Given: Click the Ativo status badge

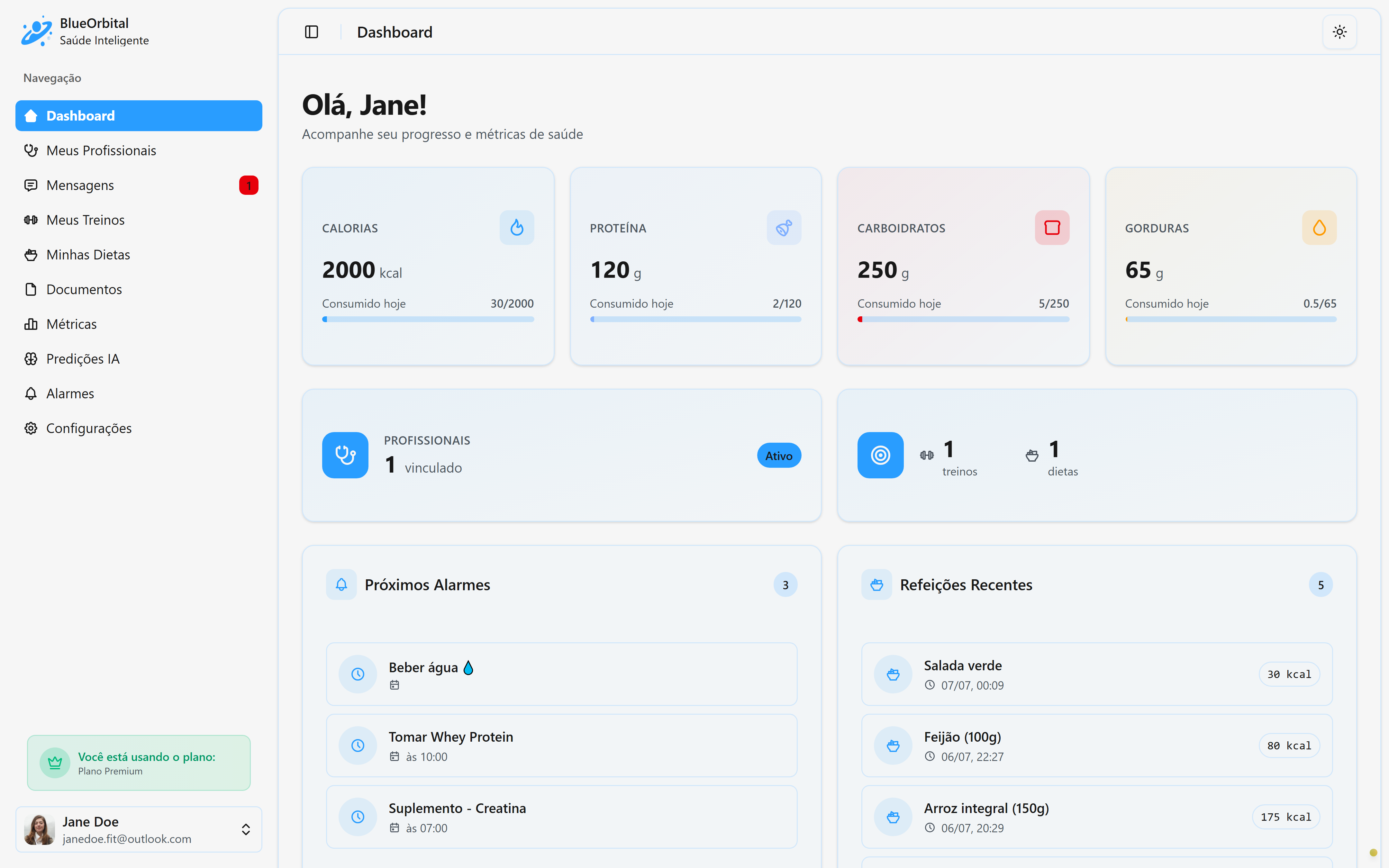Looking at the screenshot, I should [779, 456].
